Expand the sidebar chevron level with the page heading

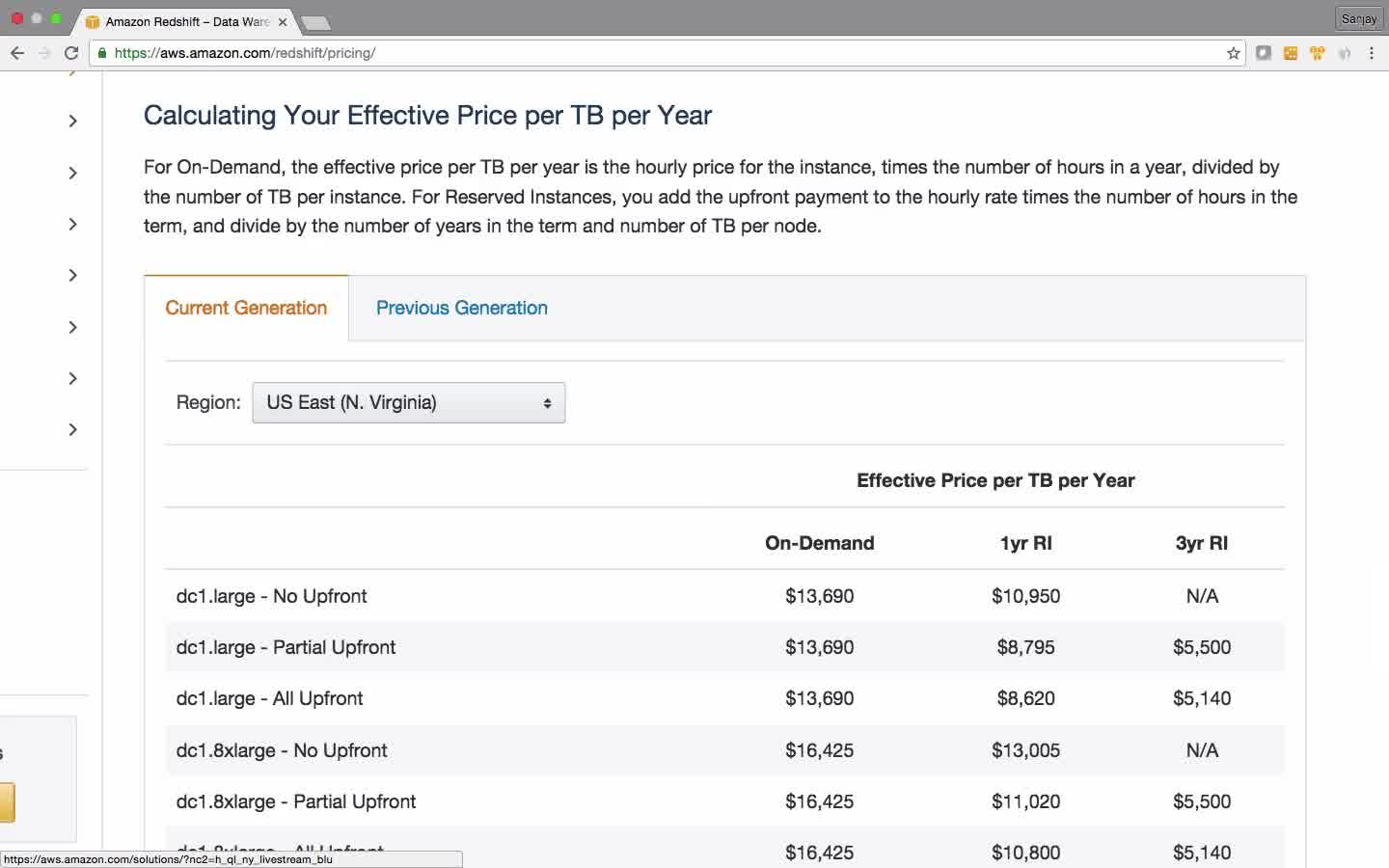(72, 121)
